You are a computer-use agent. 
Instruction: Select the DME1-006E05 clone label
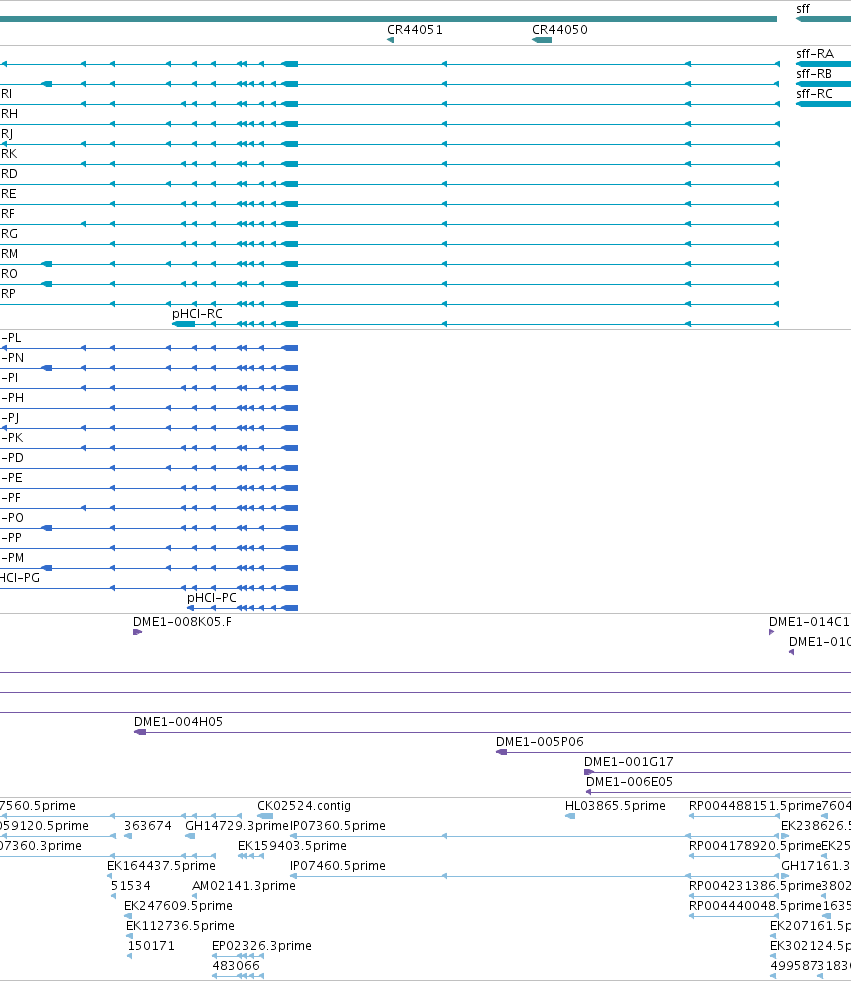pos(629,782)
